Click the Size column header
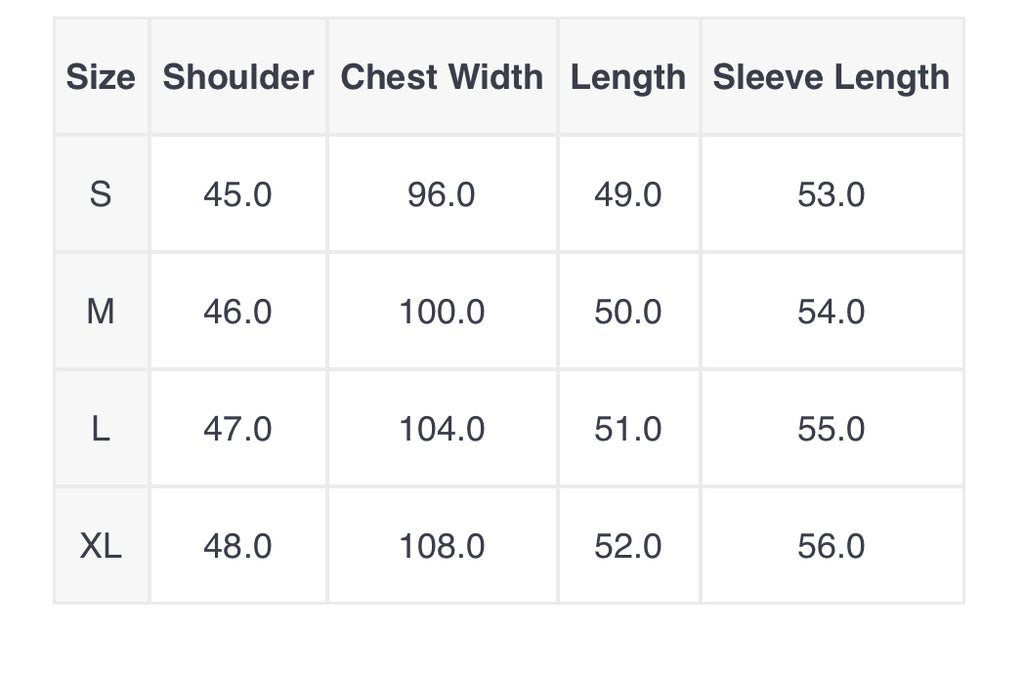 click(101, 77)
